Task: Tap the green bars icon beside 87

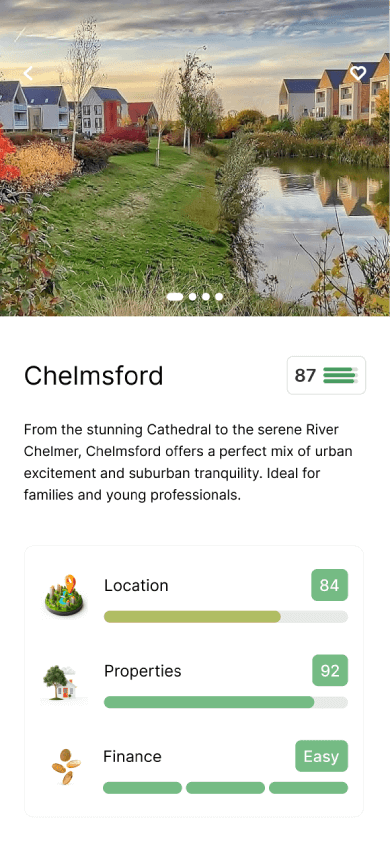Action: point(341,375)
